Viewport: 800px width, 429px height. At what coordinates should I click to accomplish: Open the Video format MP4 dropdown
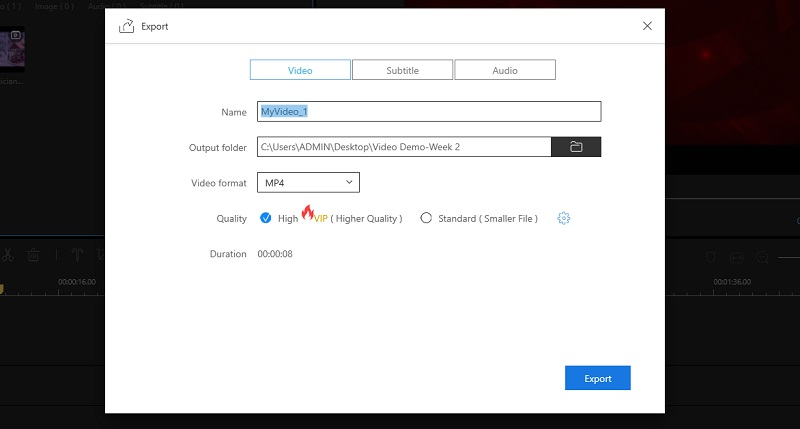(308, 183)
